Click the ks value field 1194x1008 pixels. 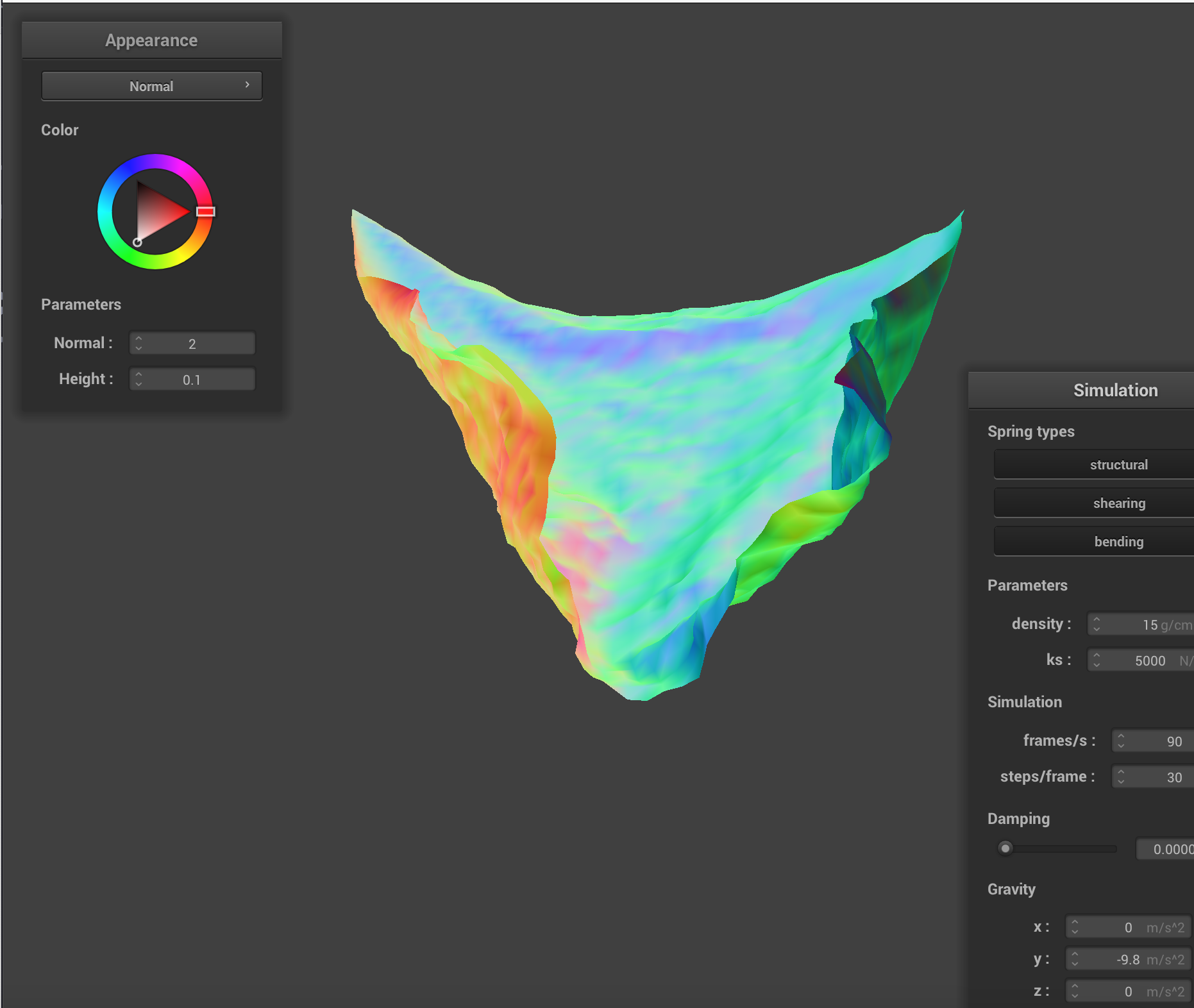(x=1141, y=660)
